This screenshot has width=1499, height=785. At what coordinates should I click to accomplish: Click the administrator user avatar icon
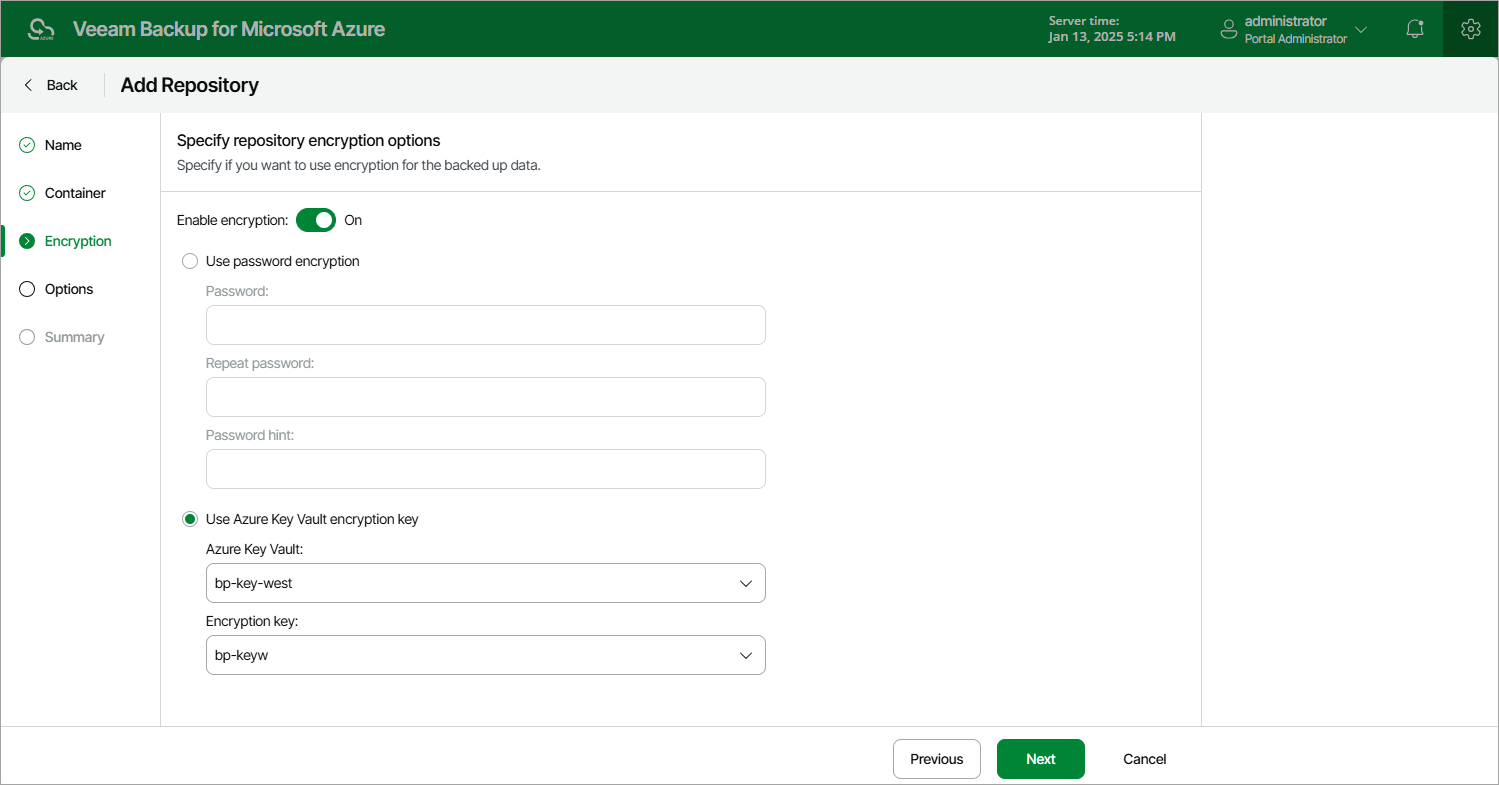point(1228,28)
